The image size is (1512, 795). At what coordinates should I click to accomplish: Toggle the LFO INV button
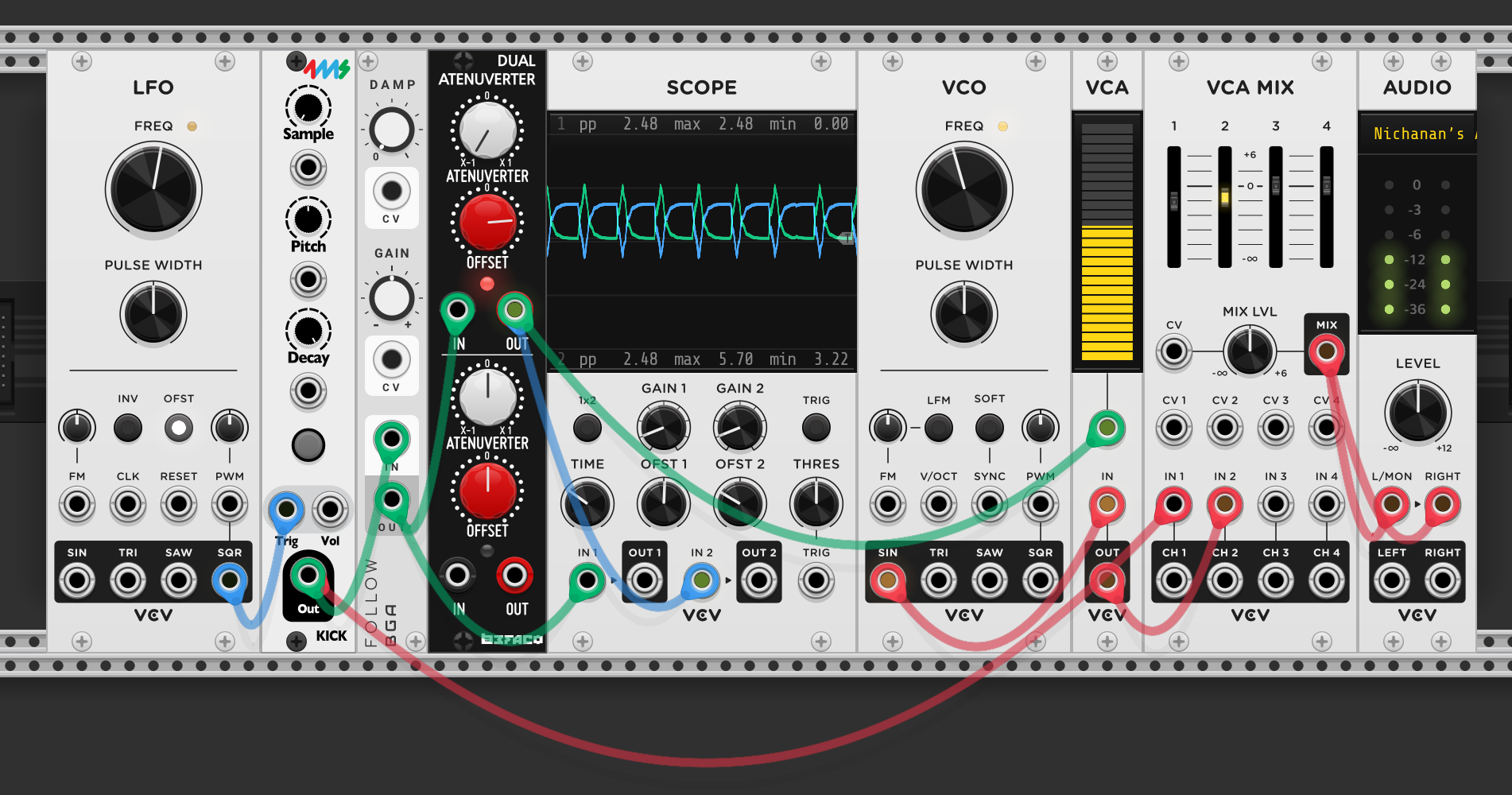point(128,428)
